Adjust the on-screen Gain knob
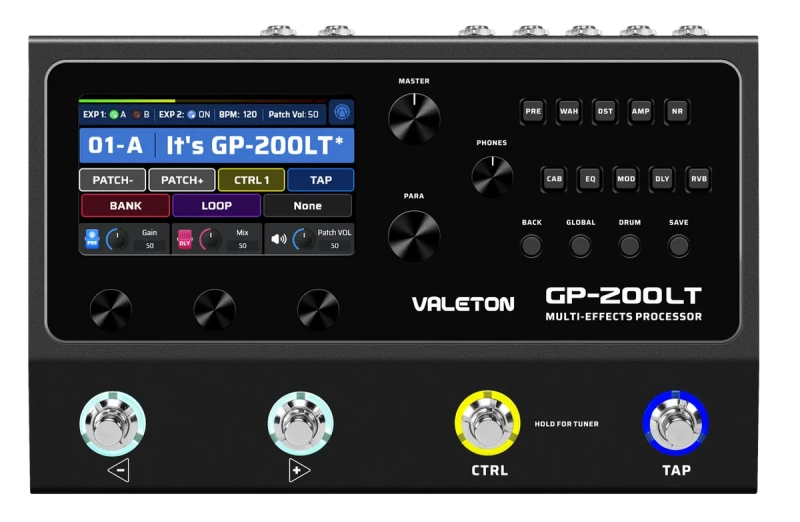 (x=117, y=239)
